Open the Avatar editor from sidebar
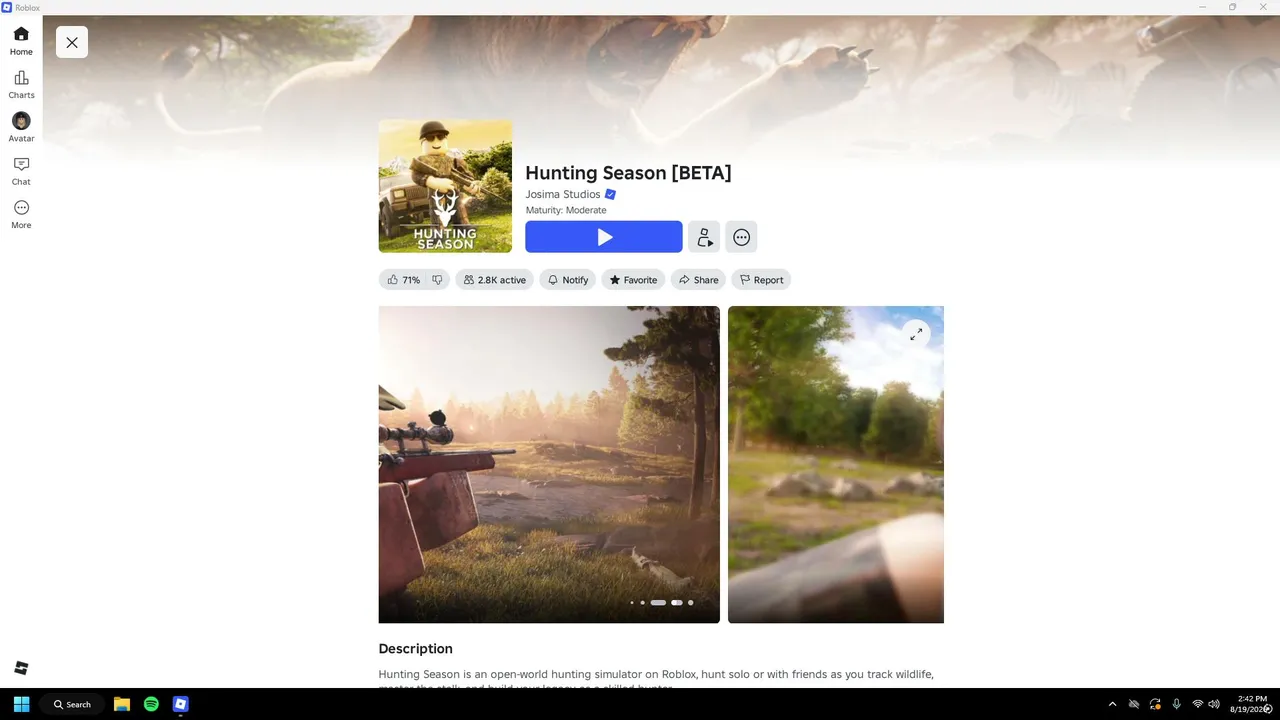 21,128
